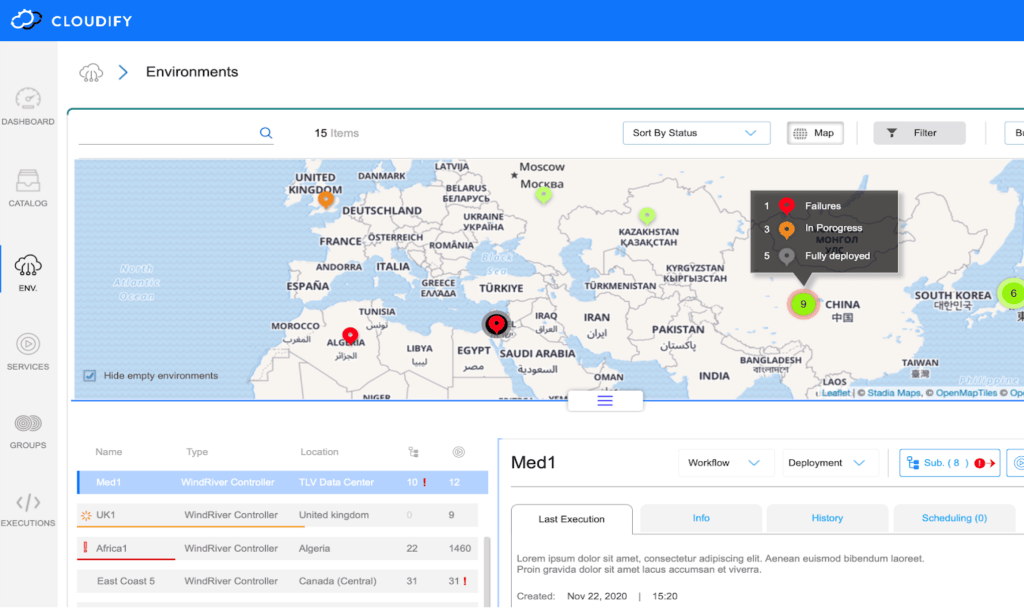The width and height of the screenshot is (1024, 609).
Task: Click the China cluster marker 9
Action: [803, 304]
